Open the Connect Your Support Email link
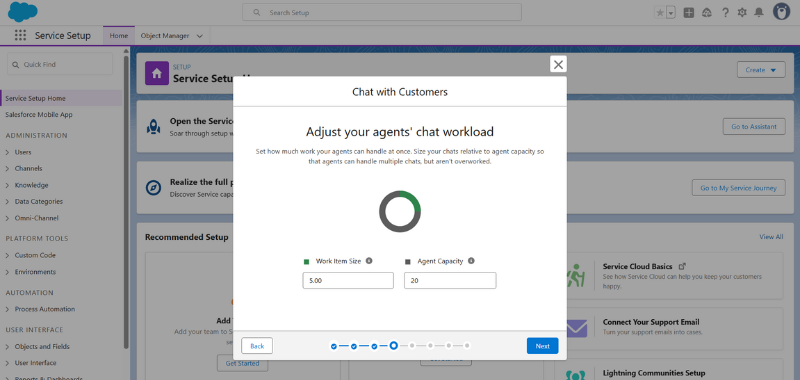Image resolution: width=800 pixels, height=380 pixels. click(x=651, y=322)
